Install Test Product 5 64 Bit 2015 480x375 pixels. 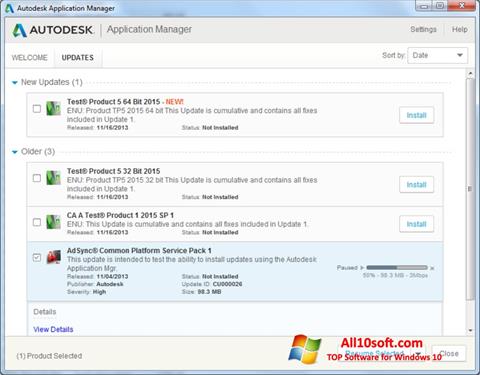417,115
